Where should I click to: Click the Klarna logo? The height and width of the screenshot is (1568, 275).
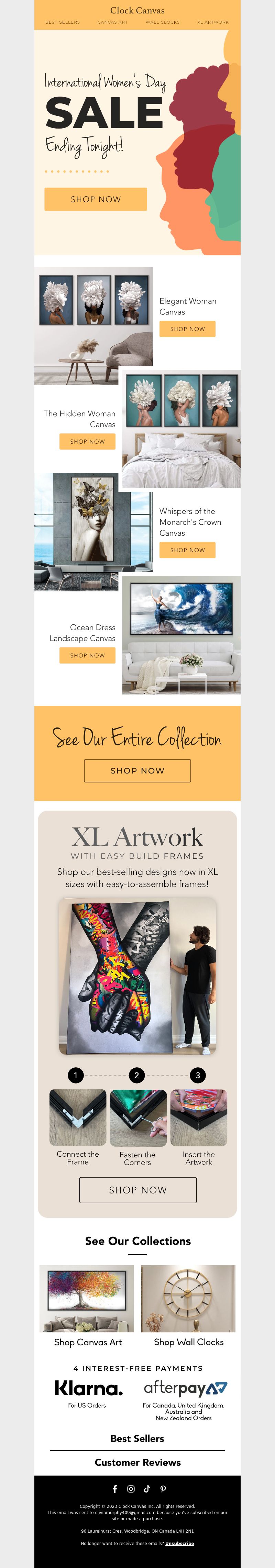click(88, 1388)
